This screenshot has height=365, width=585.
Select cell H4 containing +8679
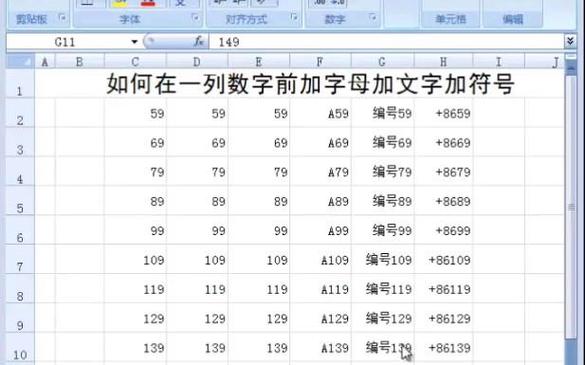443,172
